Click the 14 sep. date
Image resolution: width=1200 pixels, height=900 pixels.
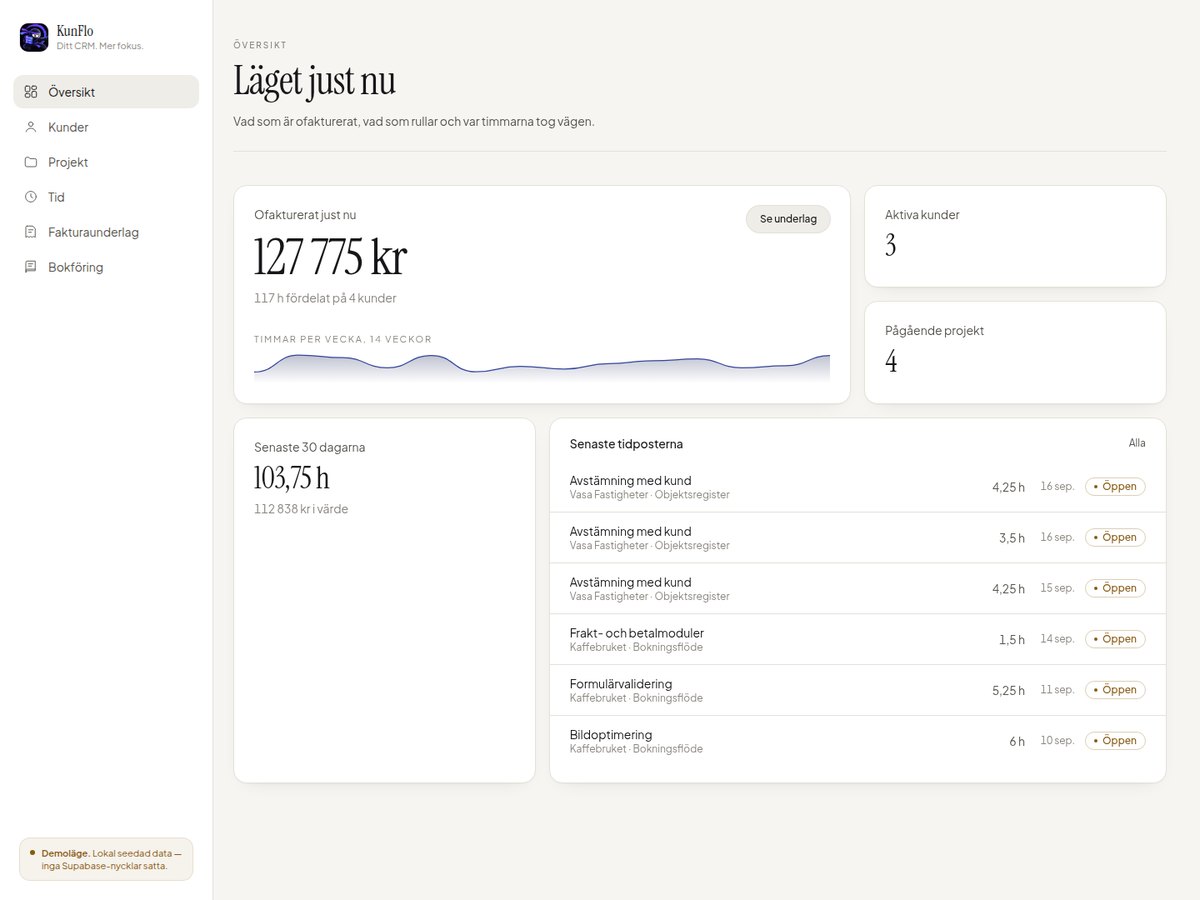point(1057,639)
